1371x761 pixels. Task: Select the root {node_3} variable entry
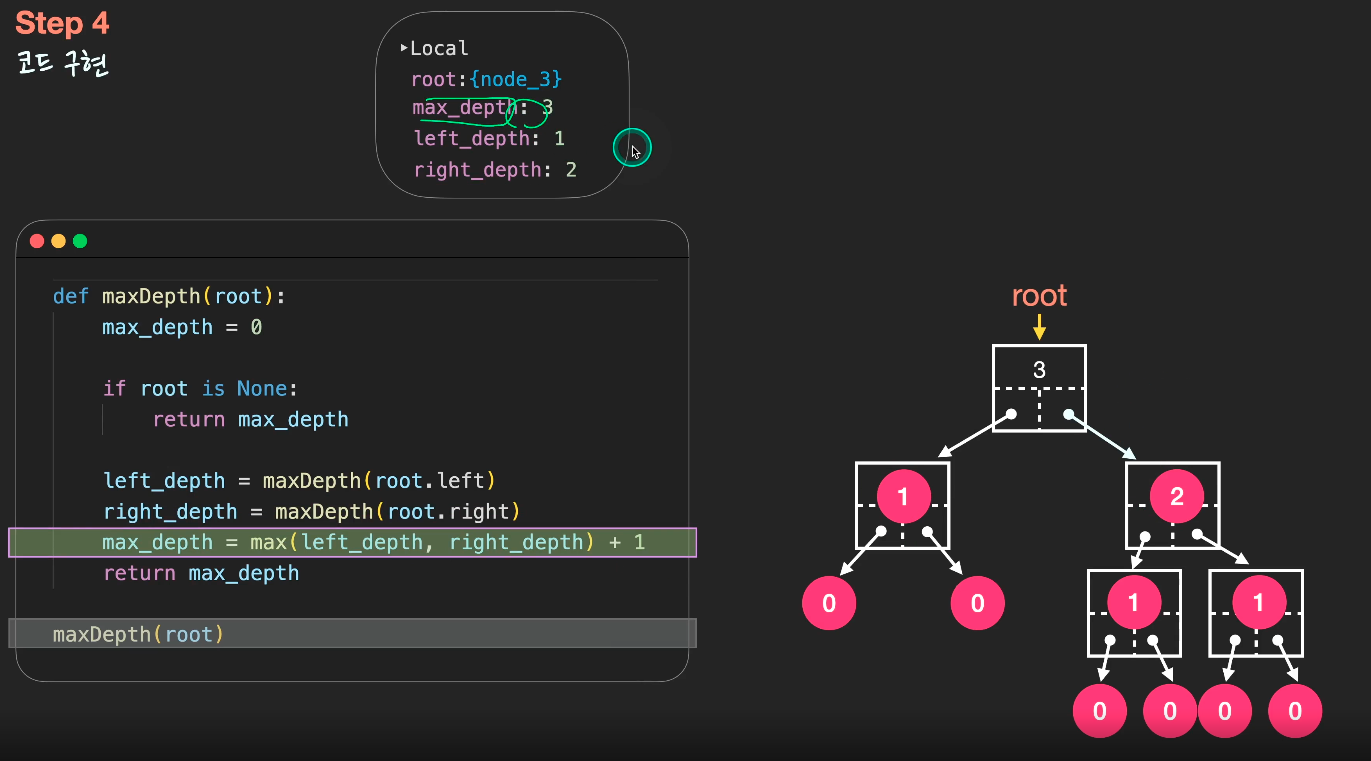coord(486,78)
